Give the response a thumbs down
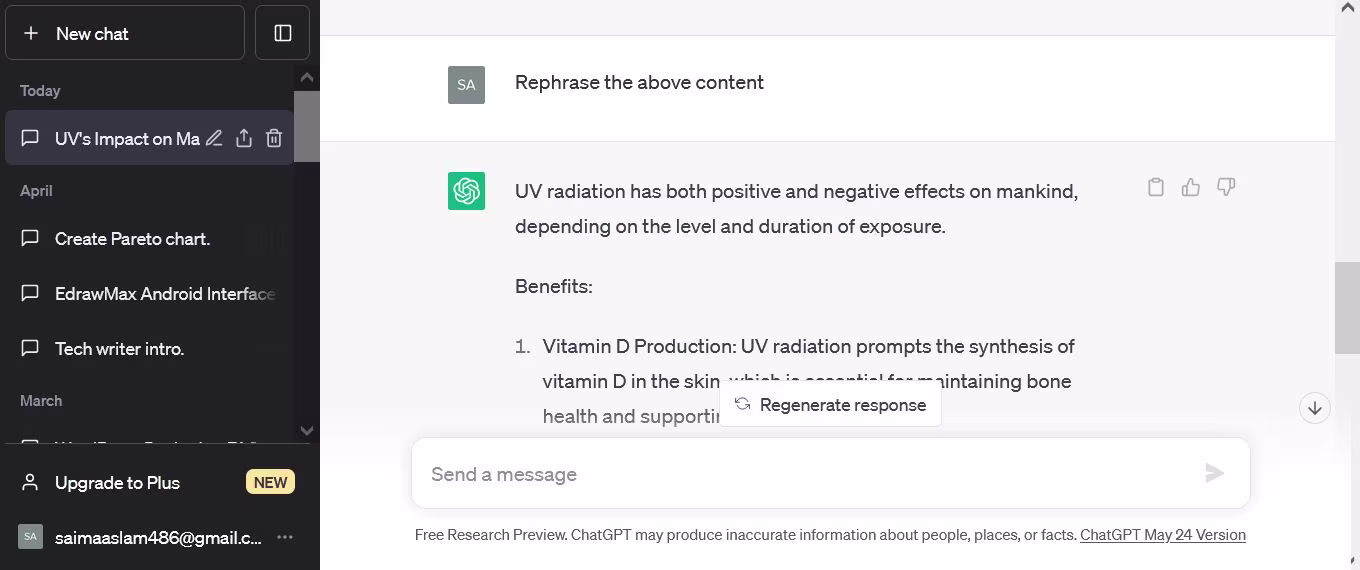This screenshot has width=1360, height=570. (1226, 187)
